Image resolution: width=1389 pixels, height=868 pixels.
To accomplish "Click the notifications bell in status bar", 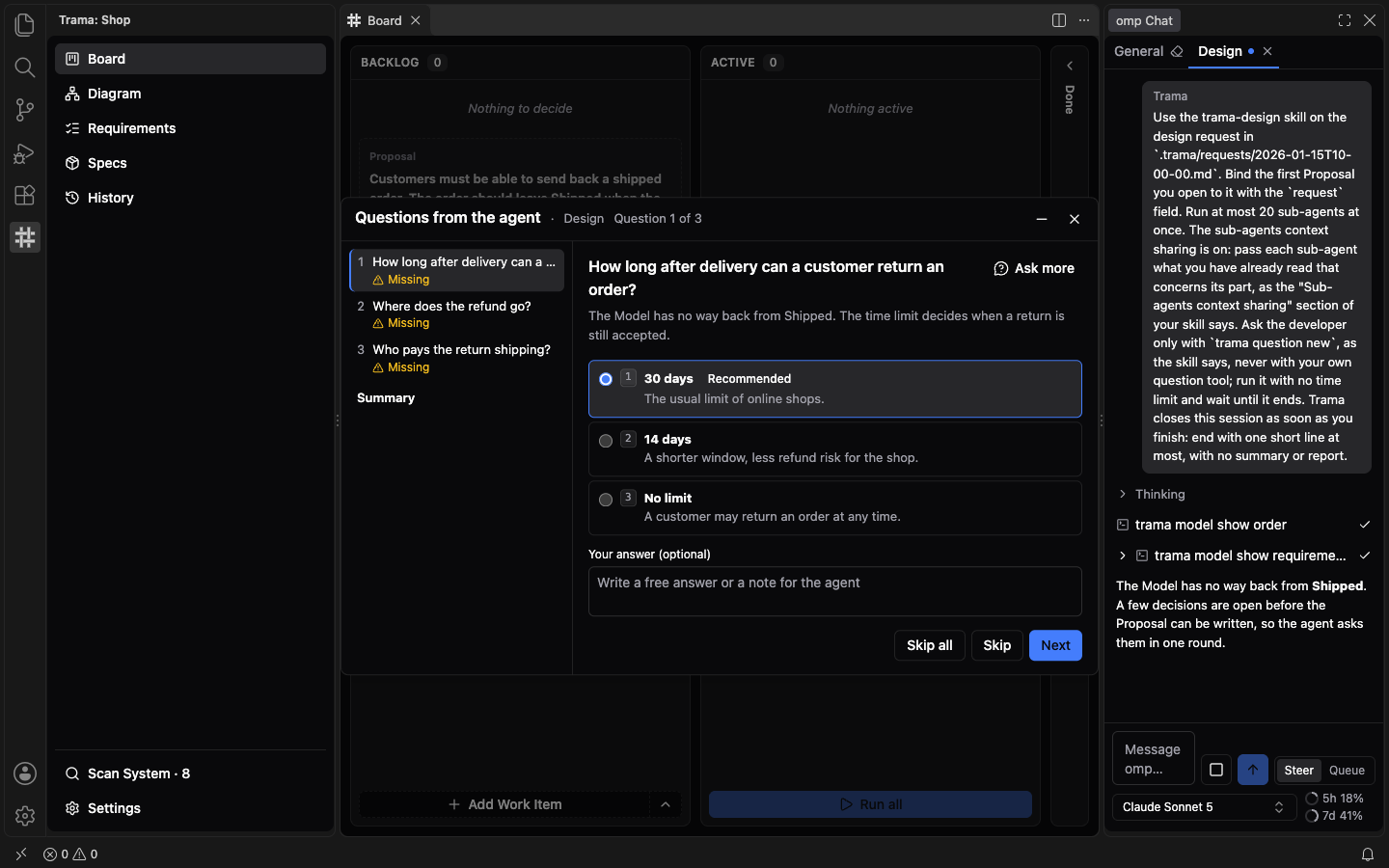I will coord(1368,854).
